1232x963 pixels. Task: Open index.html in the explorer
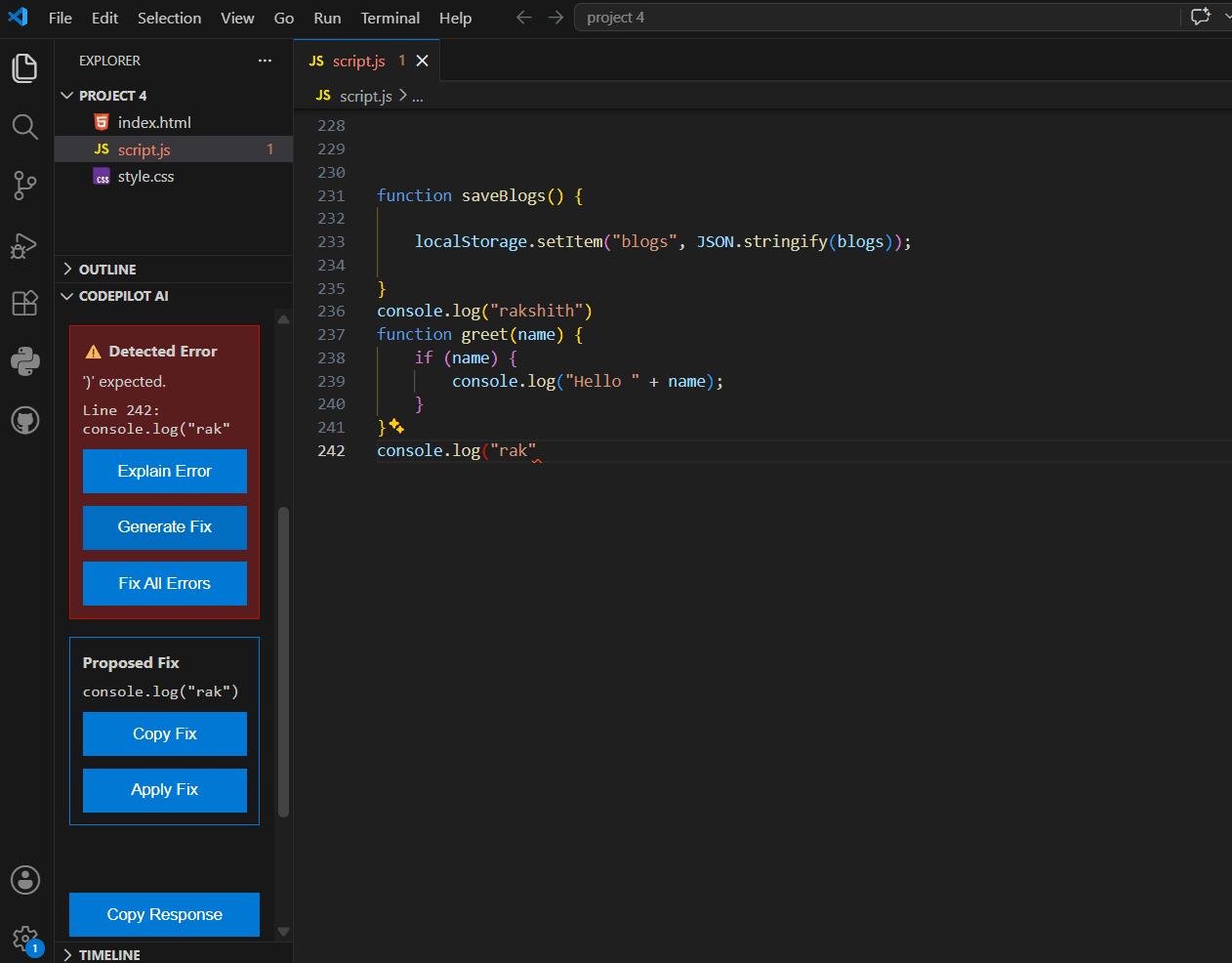[x=174, y=122]
